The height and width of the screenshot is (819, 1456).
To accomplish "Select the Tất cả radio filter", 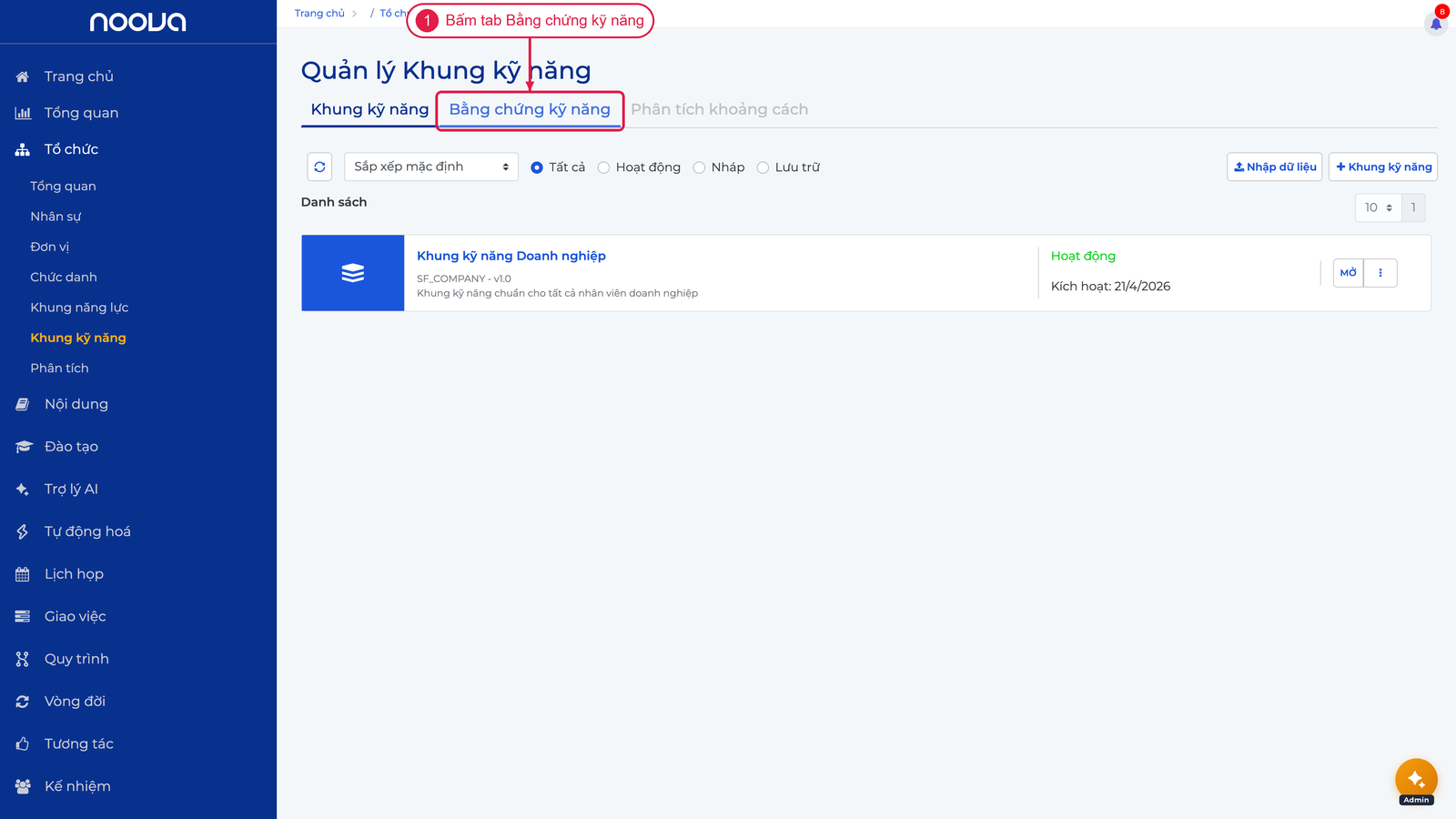I will click(537, 167).
